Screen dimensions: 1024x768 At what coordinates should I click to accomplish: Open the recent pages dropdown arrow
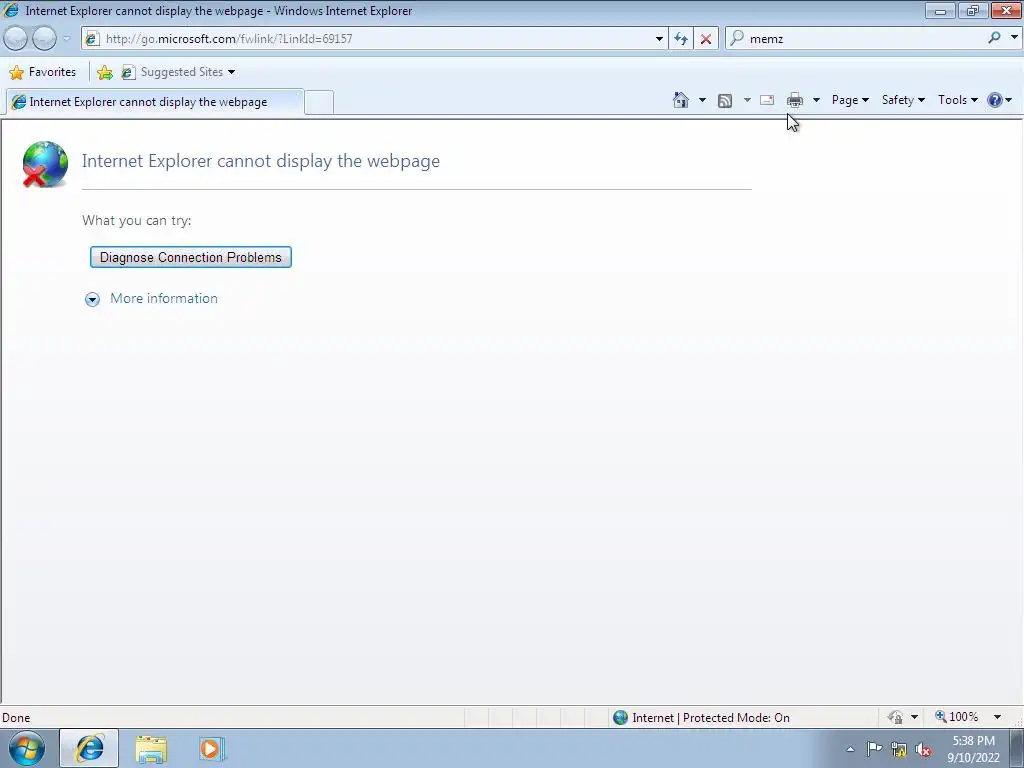coord(67,39)
